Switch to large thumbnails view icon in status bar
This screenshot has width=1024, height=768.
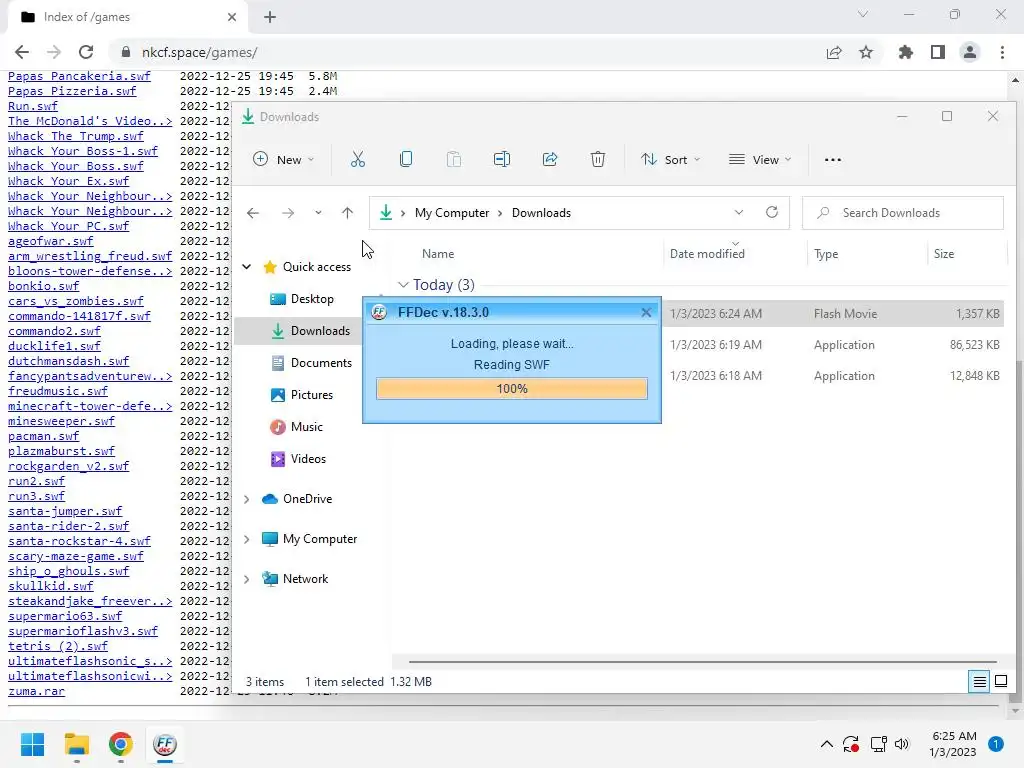pyautogui.click(x=1000, y=682)
